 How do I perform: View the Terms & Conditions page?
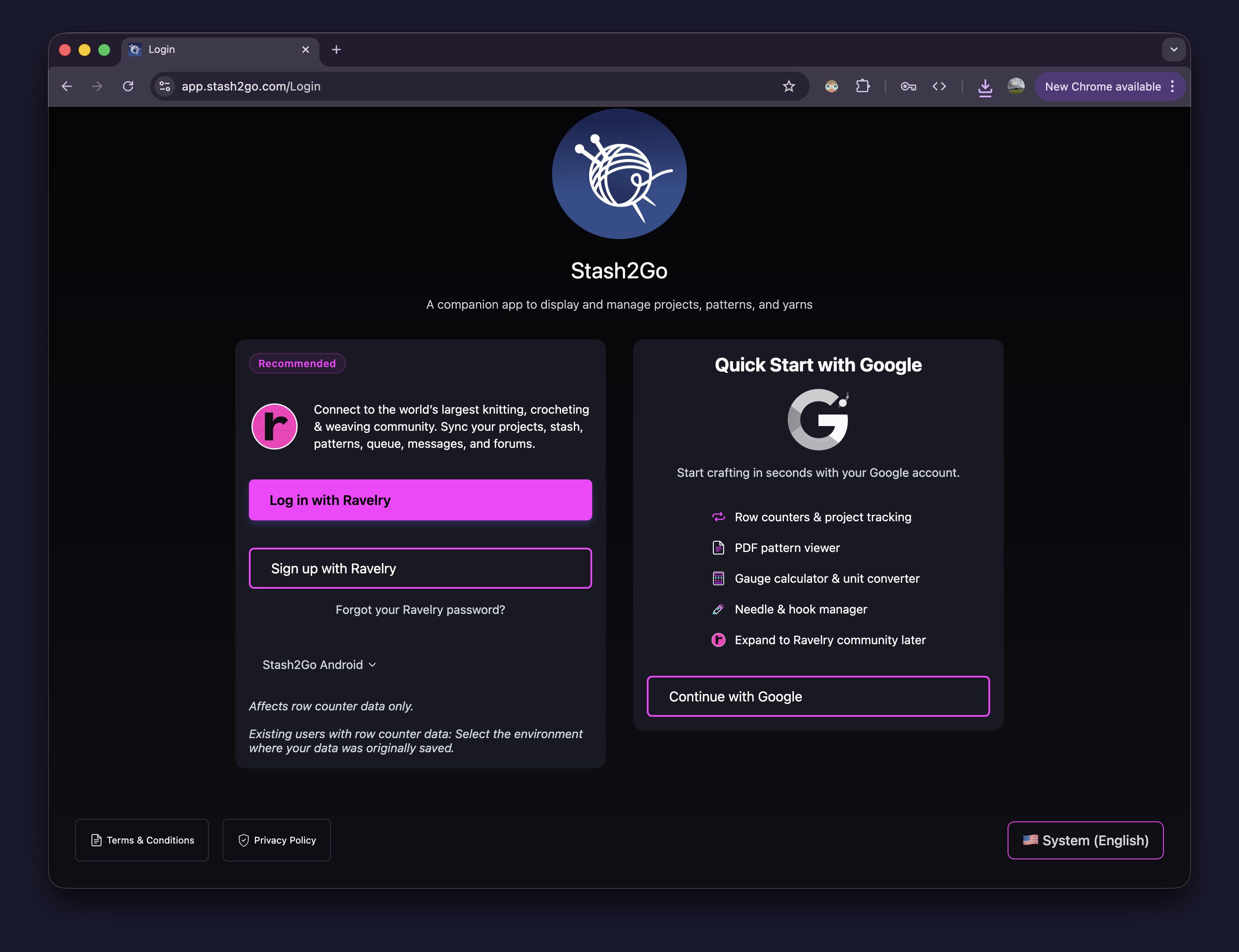coord(142,841)
